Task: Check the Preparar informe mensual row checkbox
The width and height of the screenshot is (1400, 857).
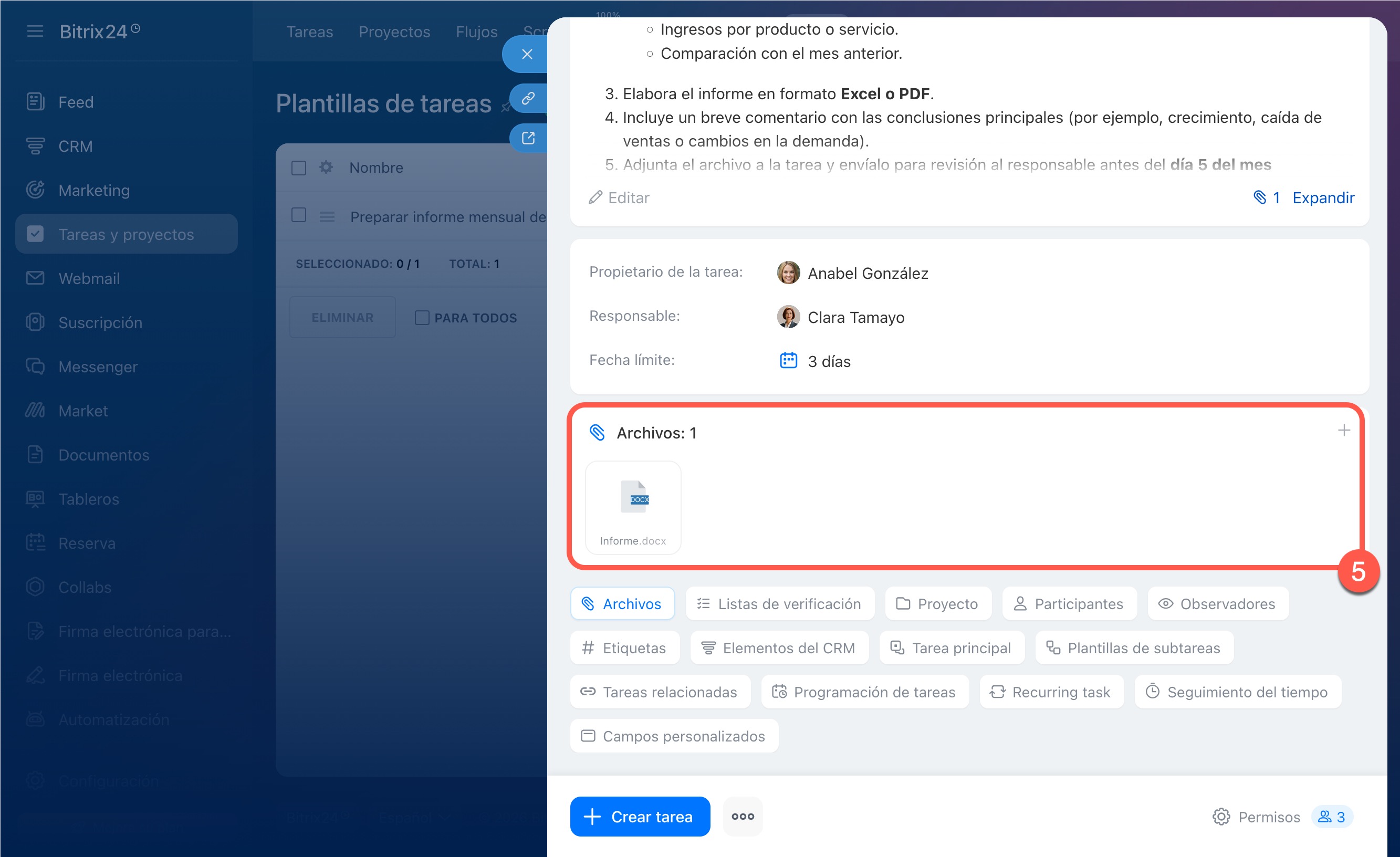Action: click(x=299, y=215)
